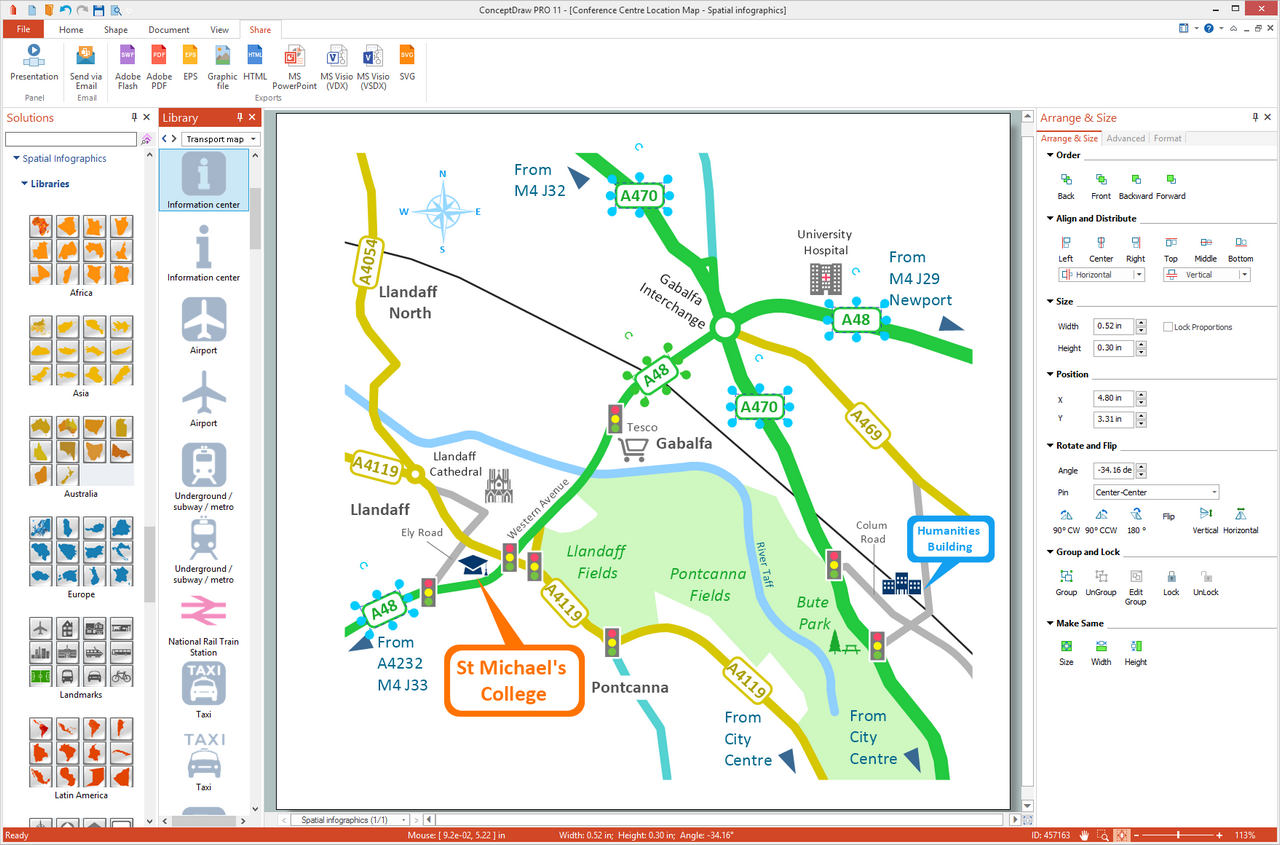1280x845 pixels.
Task: Export the drawing as Adobe Flash
Action: tap(128, 67)
